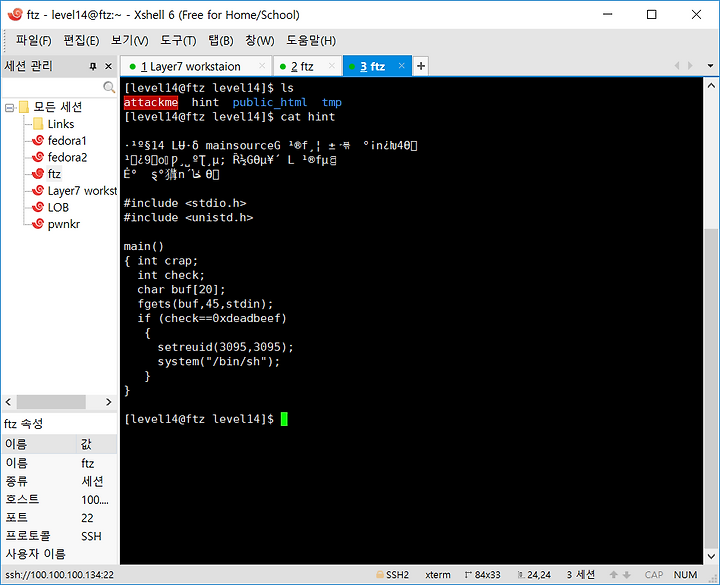The image size is (720, 585).
Task: Open the 도구(T) menu
Action: 178,41
